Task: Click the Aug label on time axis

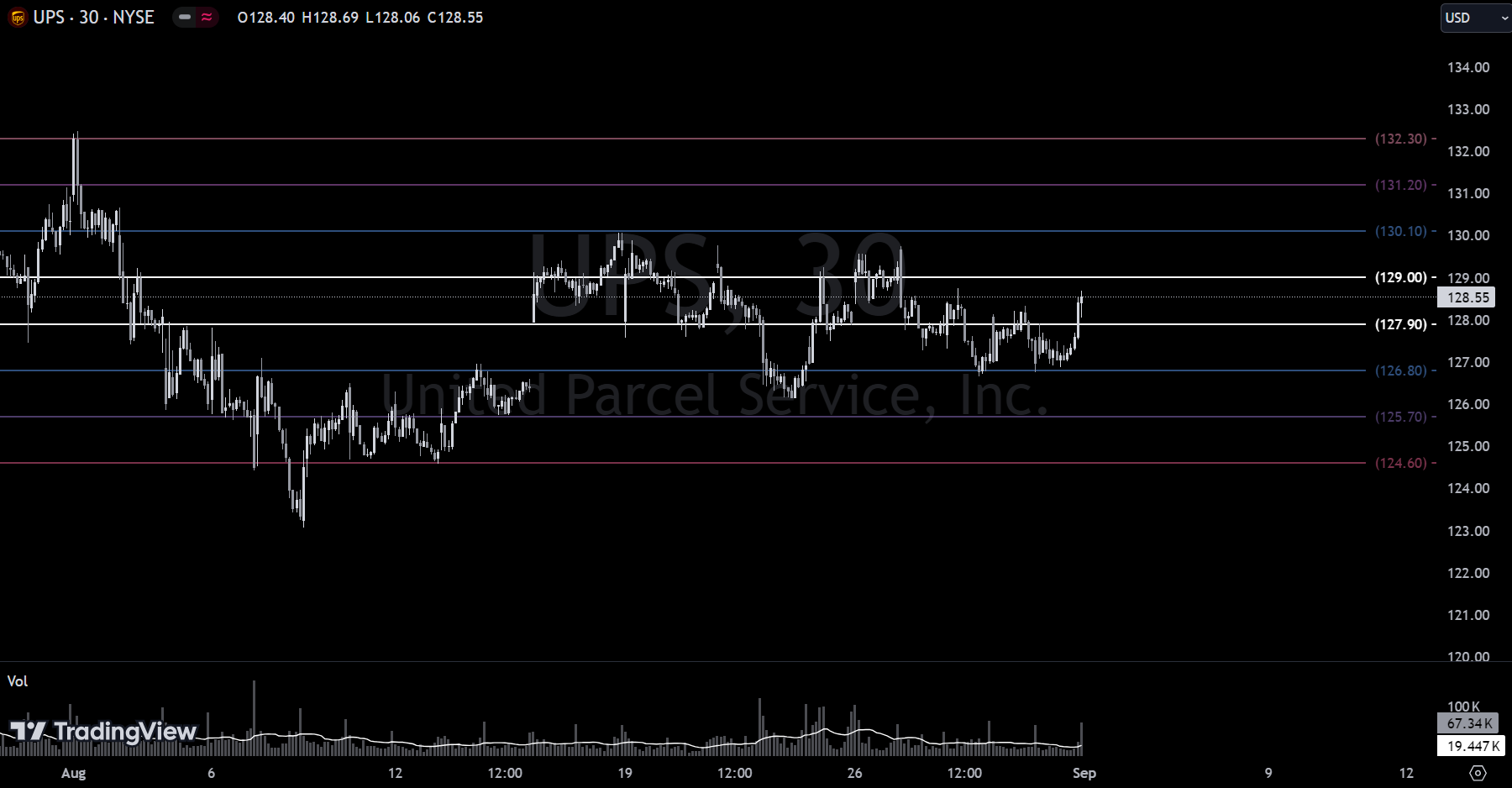Action: point(74,773)
